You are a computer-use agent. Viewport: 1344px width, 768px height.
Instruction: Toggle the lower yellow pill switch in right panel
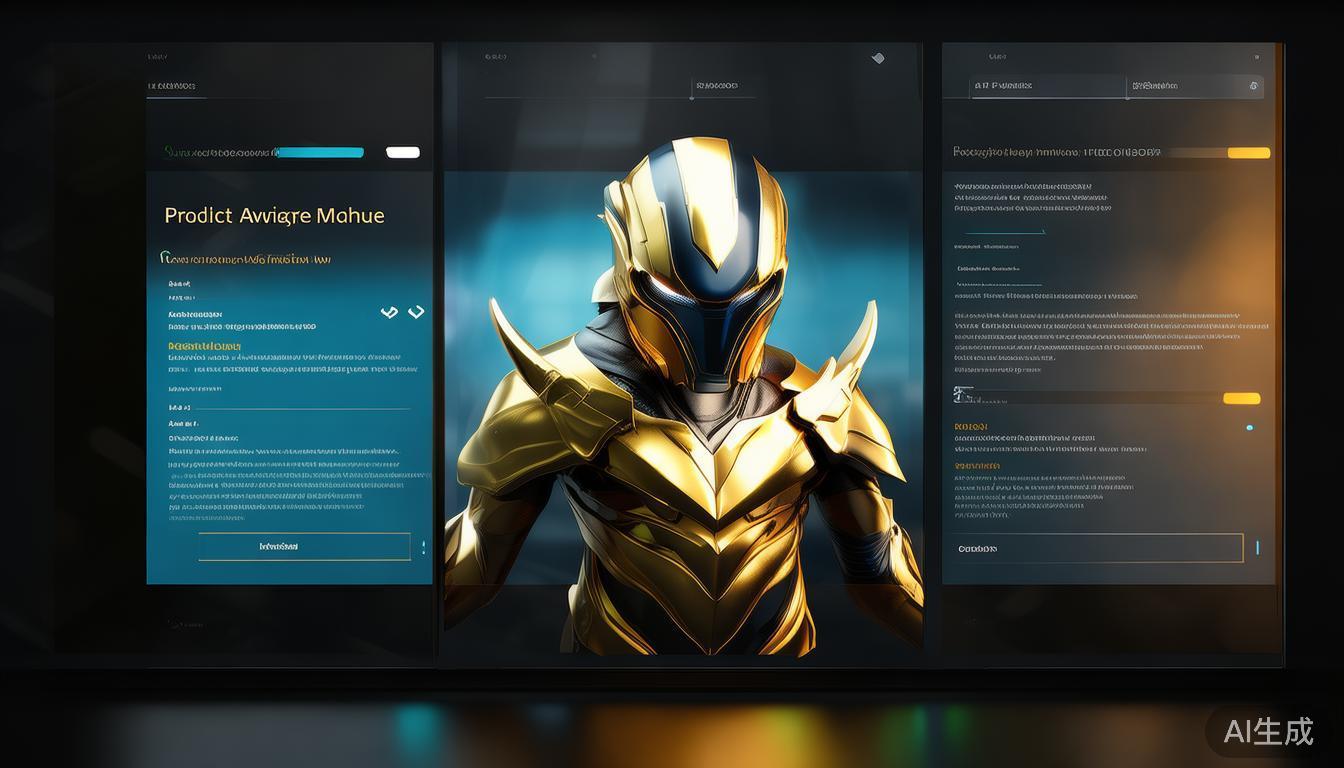point(1241,398)
